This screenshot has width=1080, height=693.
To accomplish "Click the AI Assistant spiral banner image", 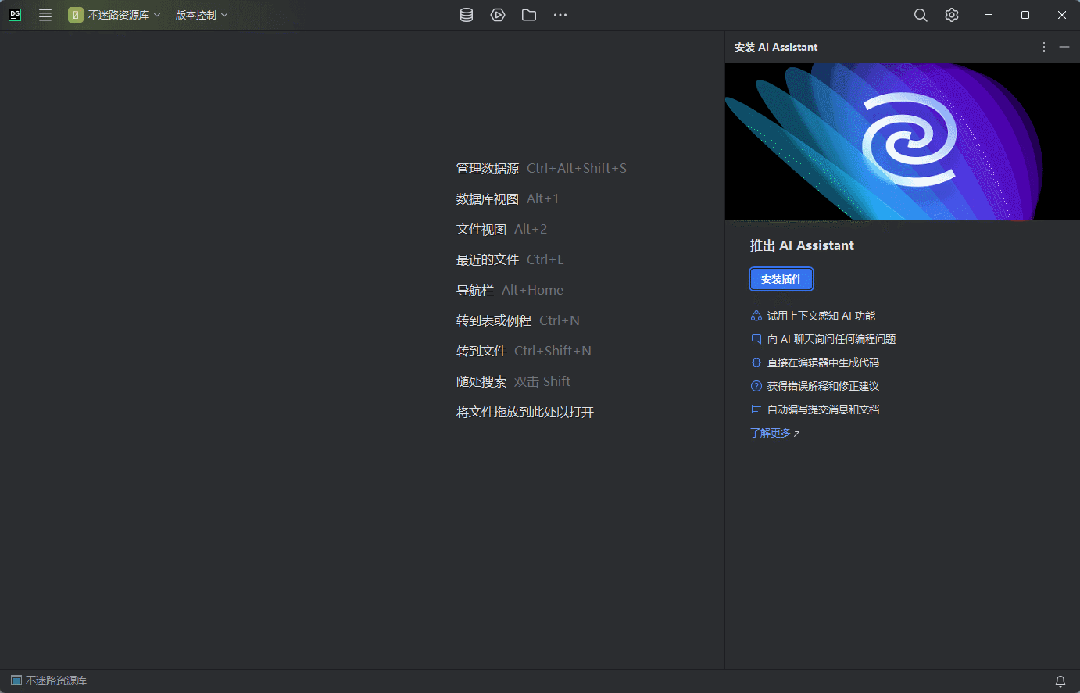I will [902, 142].
